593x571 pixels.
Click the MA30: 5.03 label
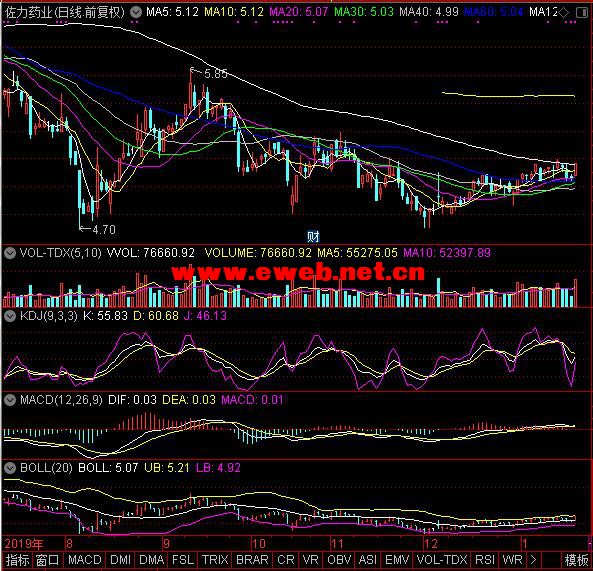pos(364,12)
